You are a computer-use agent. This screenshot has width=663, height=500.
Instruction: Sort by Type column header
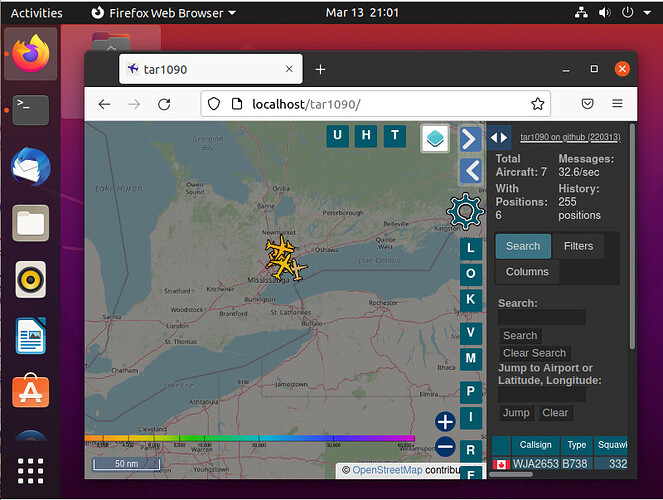point(576,445)
